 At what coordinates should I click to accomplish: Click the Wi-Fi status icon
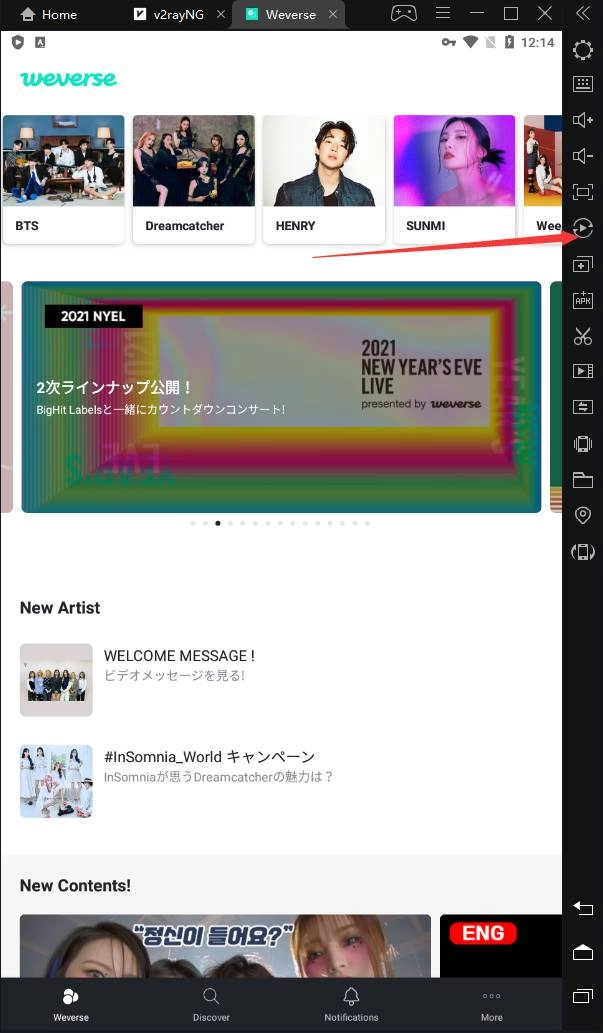[470, 42]
